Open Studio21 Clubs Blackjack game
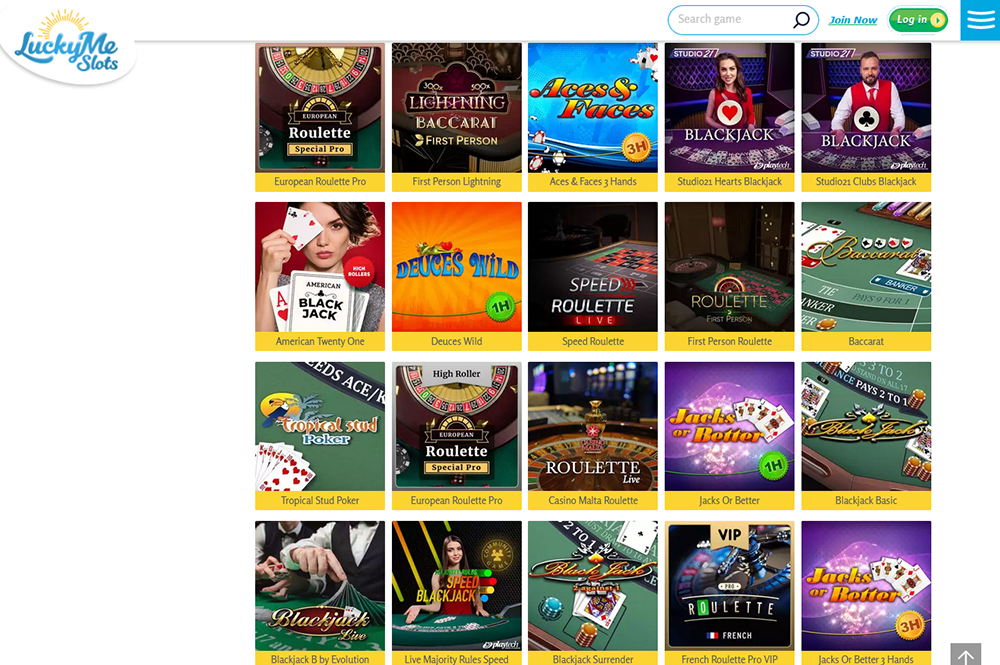Screen dimensions: 1000x665 [x=866, y=108]
